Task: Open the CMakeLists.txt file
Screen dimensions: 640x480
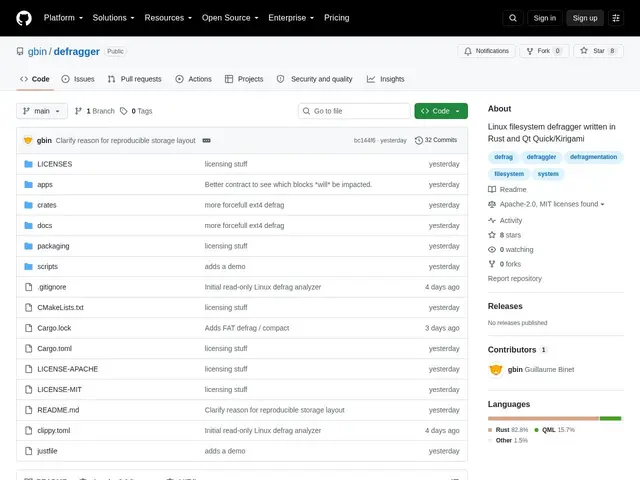Action: pos(60,307)
